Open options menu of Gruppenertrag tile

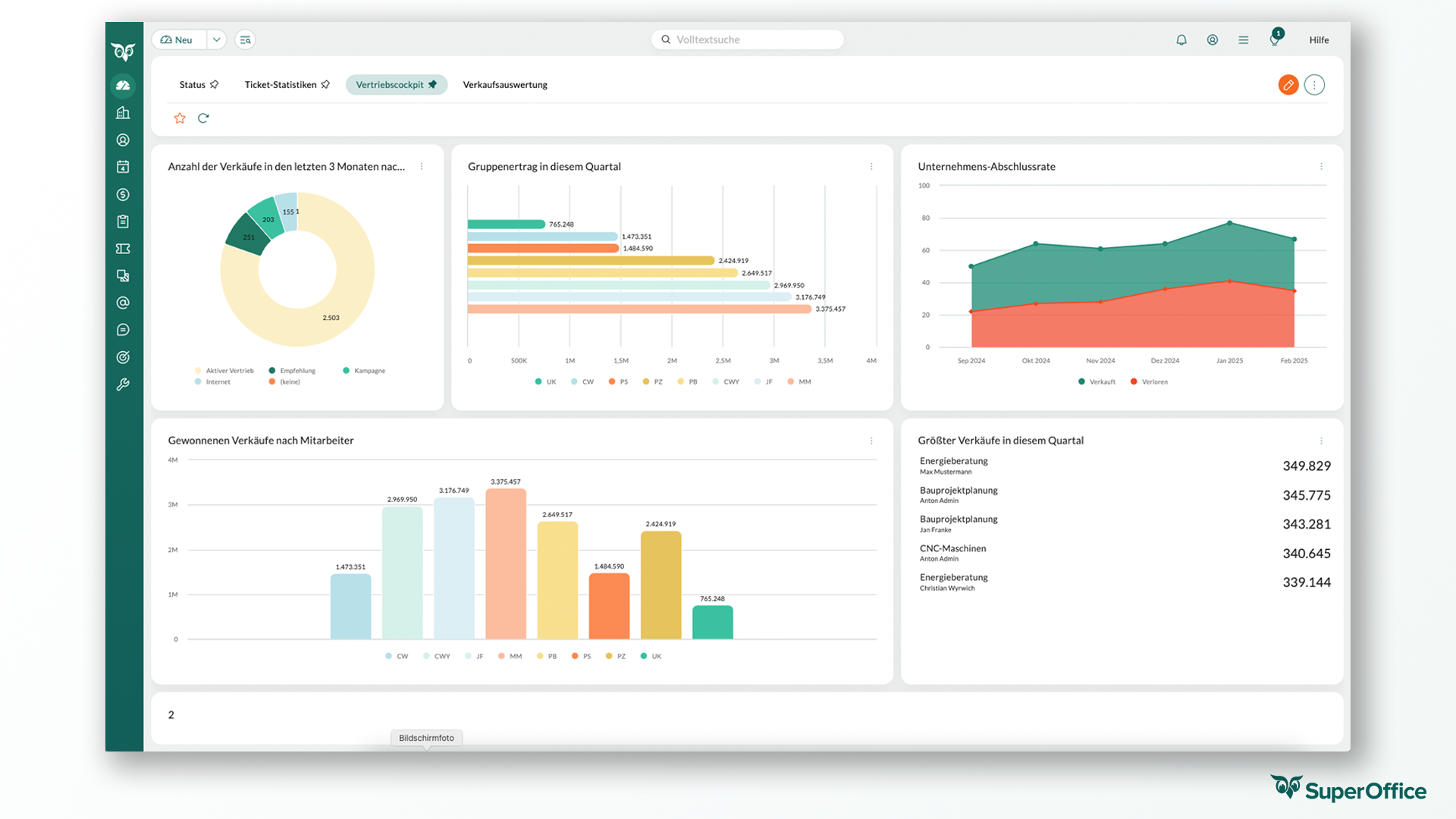871,166
